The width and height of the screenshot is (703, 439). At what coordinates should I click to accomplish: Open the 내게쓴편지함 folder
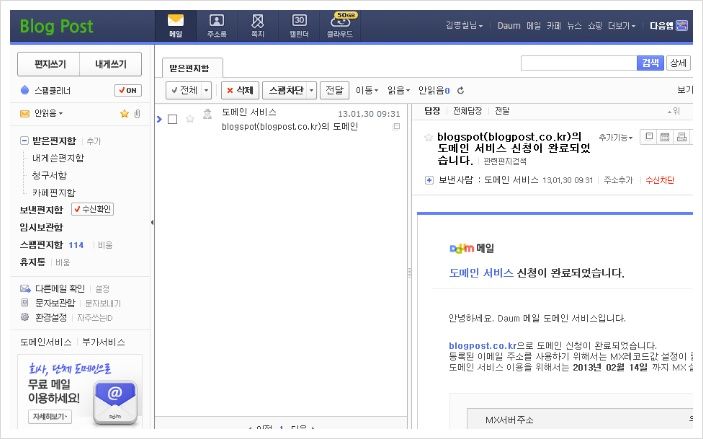pyautogui.click(x=58, y=158)
